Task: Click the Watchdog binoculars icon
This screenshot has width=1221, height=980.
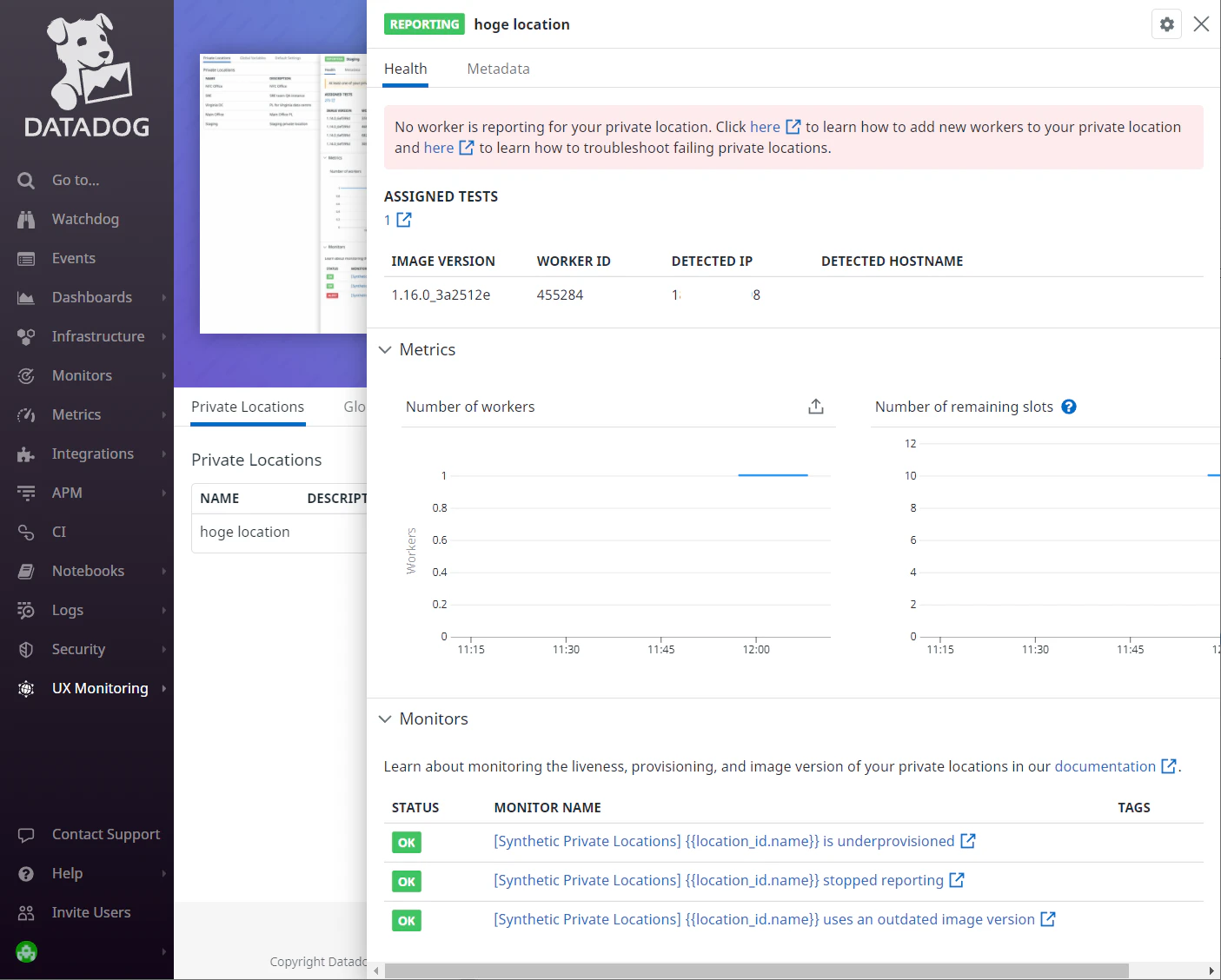Action: coord(26,220)
